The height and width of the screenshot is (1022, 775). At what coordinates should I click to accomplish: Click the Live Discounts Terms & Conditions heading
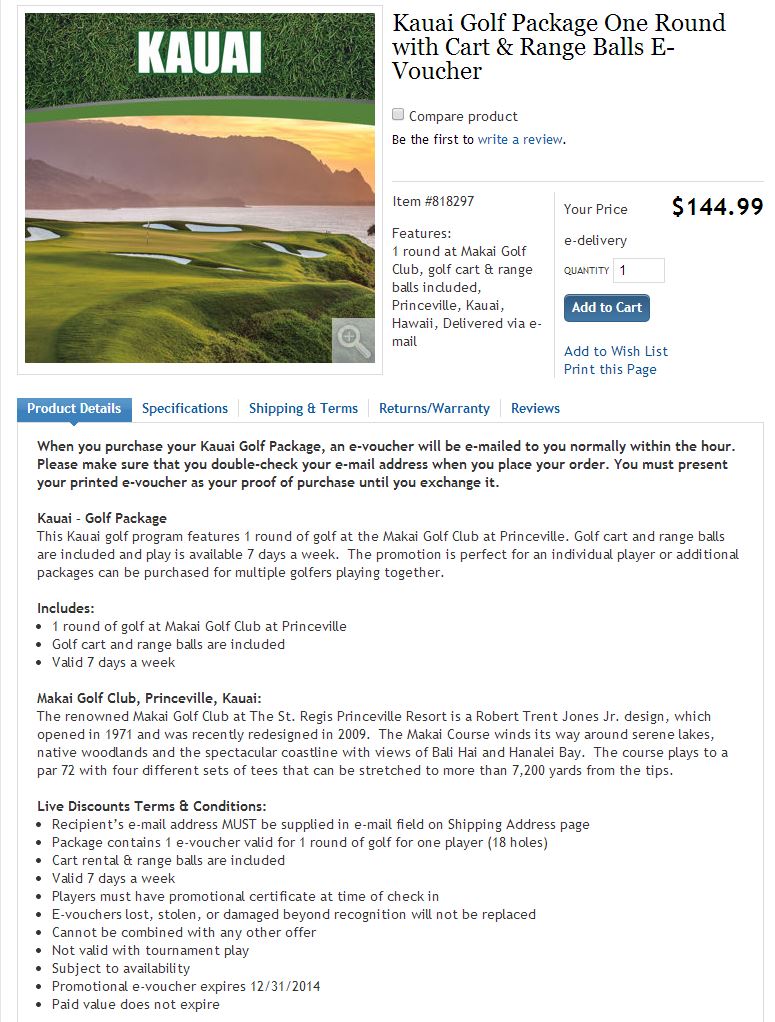pos(151,806)
